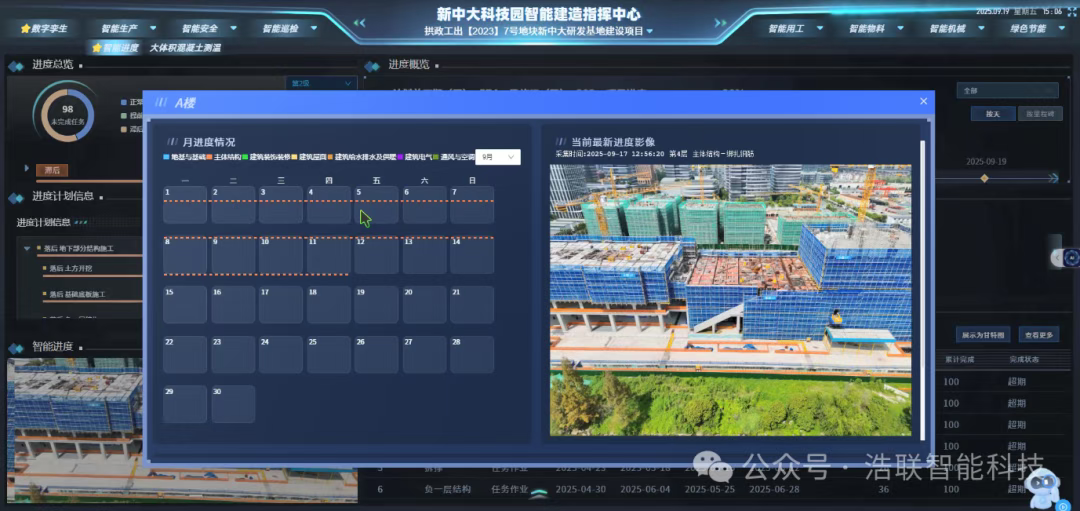Switch to 大体积混凝土测温 tab
The image size is (1080, 511).
186,47
